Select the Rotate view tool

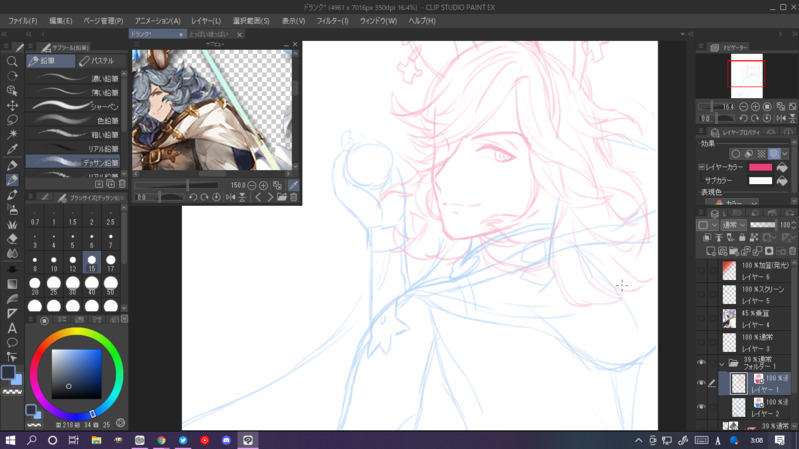point(12,76)
